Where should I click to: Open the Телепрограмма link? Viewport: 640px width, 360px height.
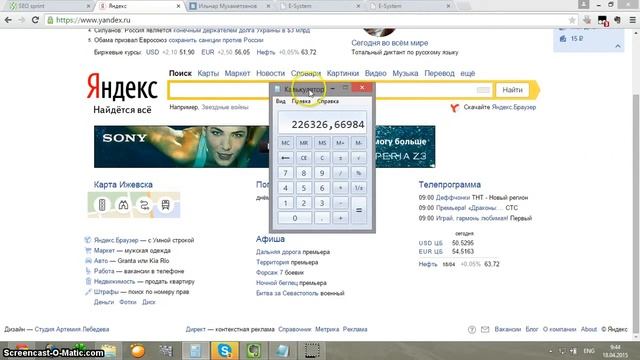[x=449, y=184]
